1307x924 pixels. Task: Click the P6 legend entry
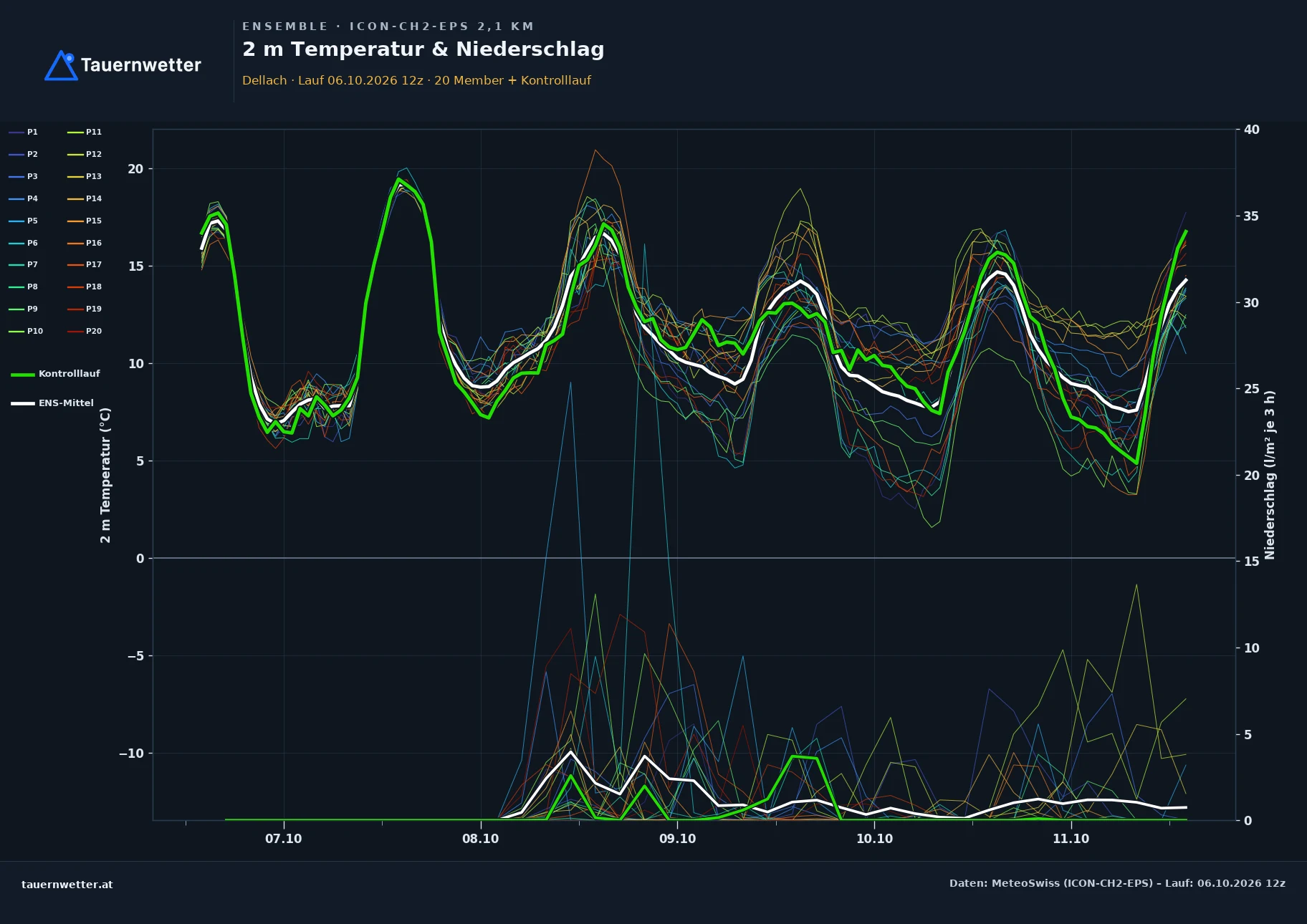[24, 244]
